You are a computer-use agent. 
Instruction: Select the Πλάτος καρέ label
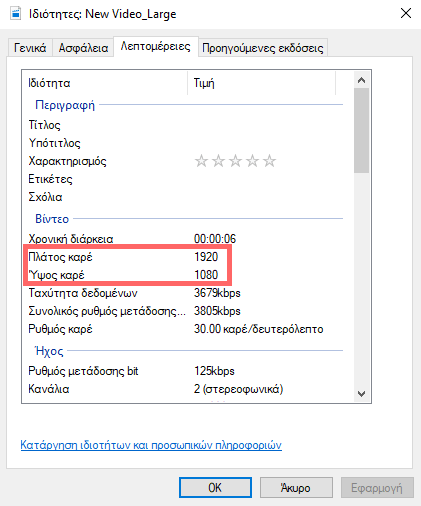click(x=60, y=257)
